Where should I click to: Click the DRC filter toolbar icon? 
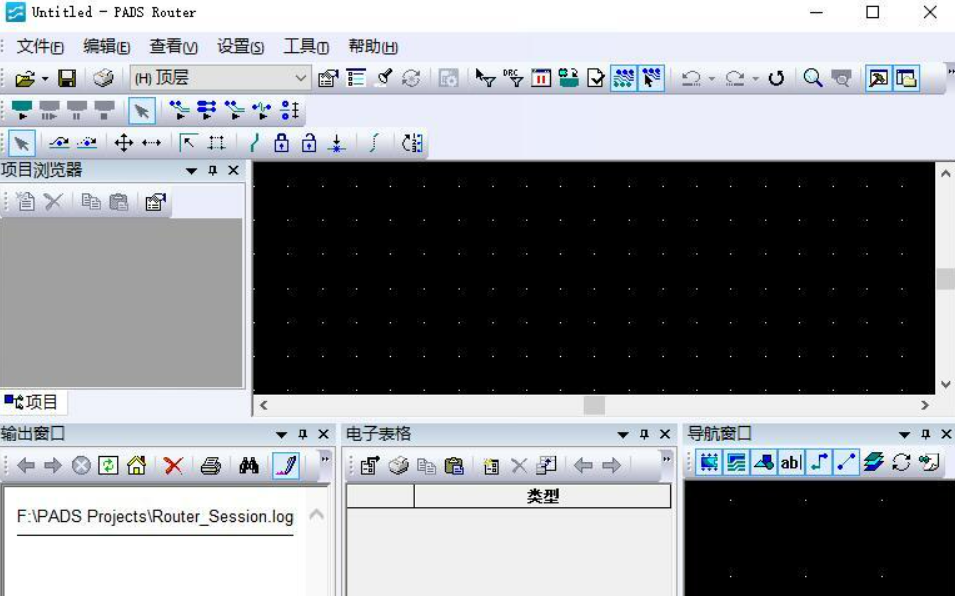tap(513, 78)
